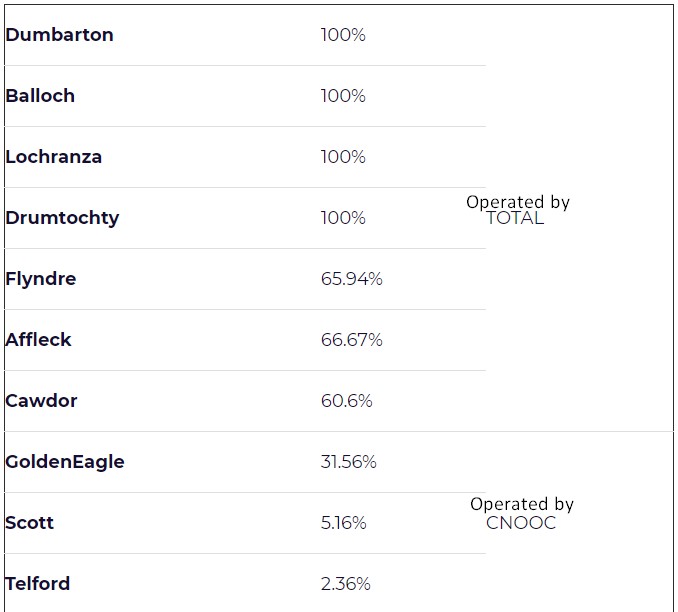Click the Cawdor field name
678x612 pixels.
41,401
